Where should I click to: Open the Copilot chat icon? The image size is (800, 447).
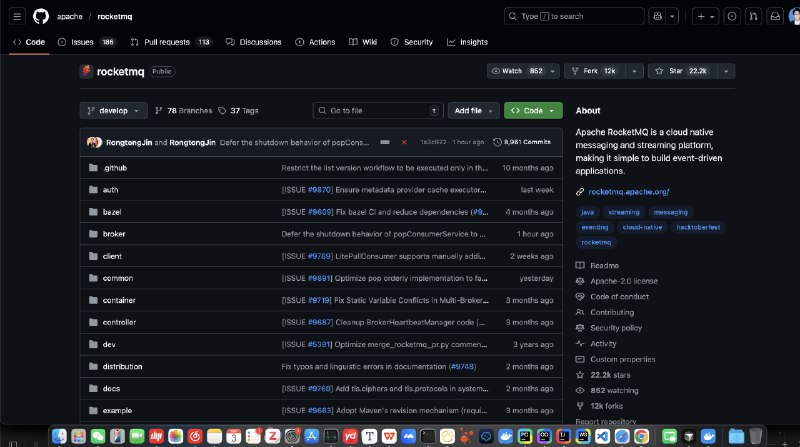tap(657, 16)
